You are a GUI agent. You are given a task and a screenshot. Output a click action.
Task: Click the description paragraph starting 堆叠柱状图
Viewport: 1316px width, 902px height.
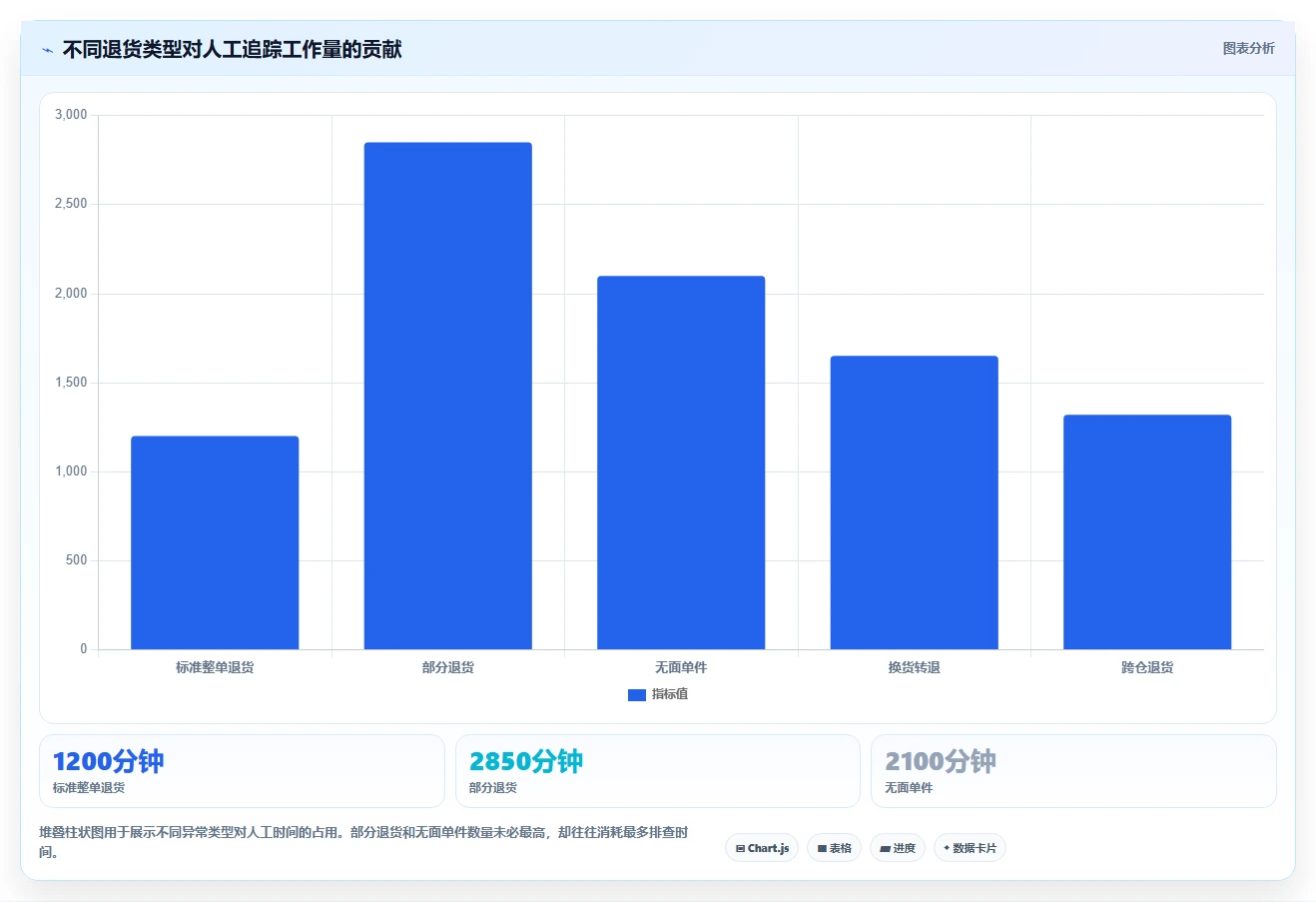coord(364,842)
